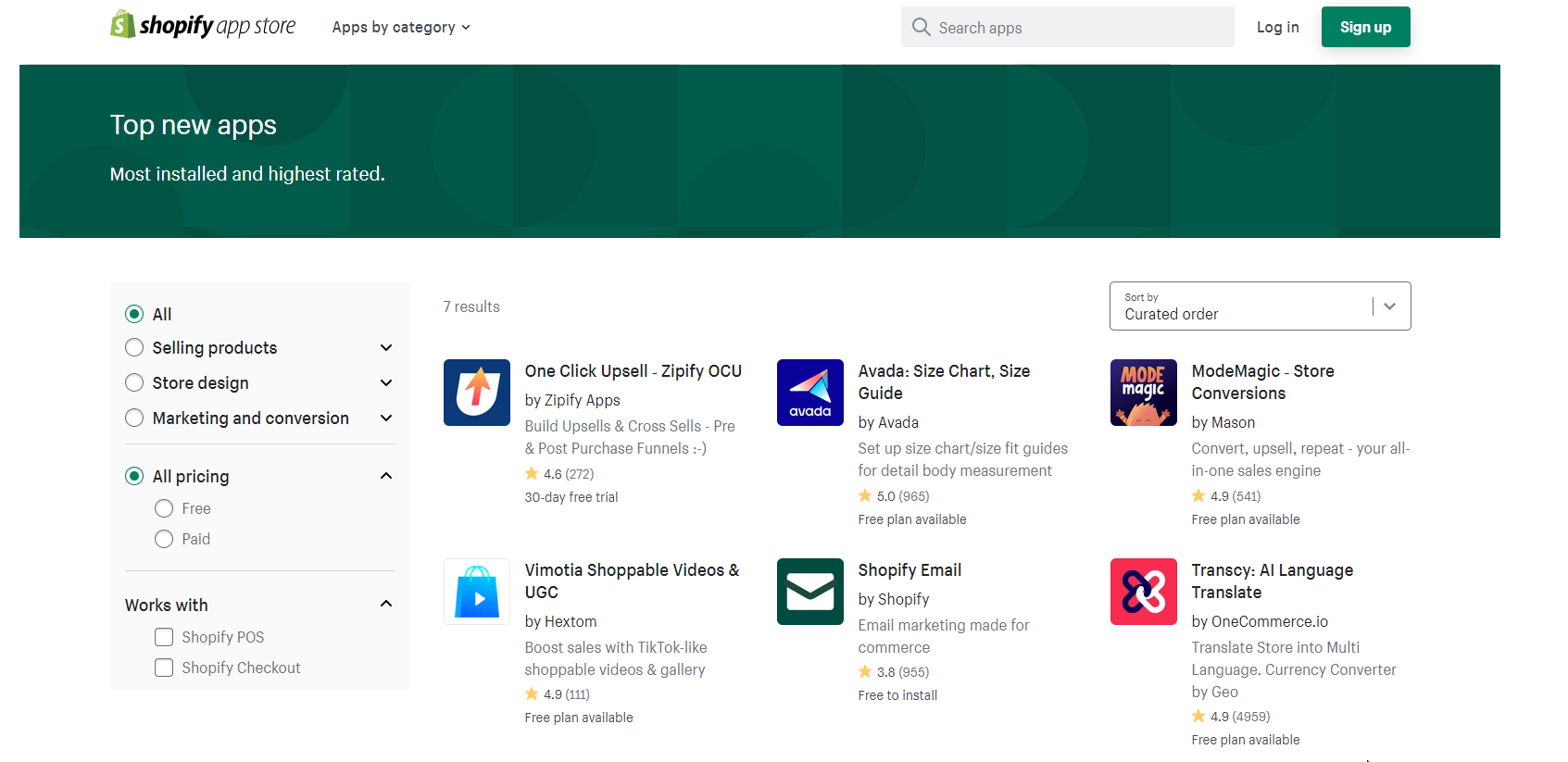Click the star rating of Transcy
1568x762 pixels.
[x=1231, y=717]
